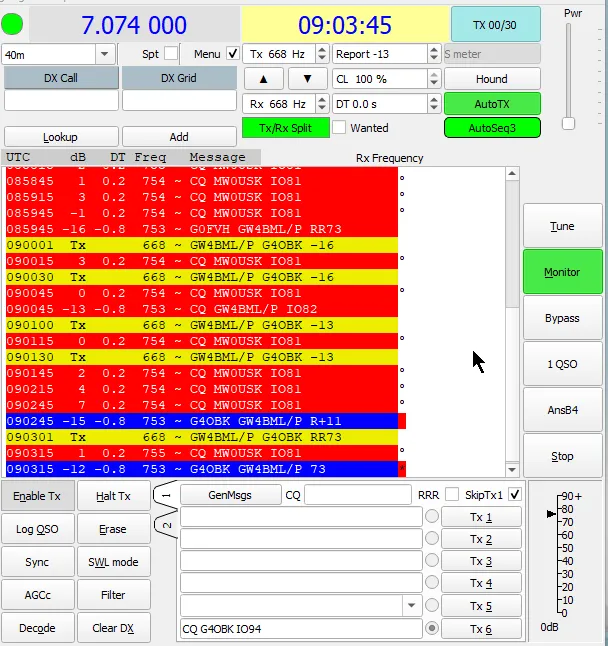
Task: Click the Pwr slider handle
Action: (568, 123)
